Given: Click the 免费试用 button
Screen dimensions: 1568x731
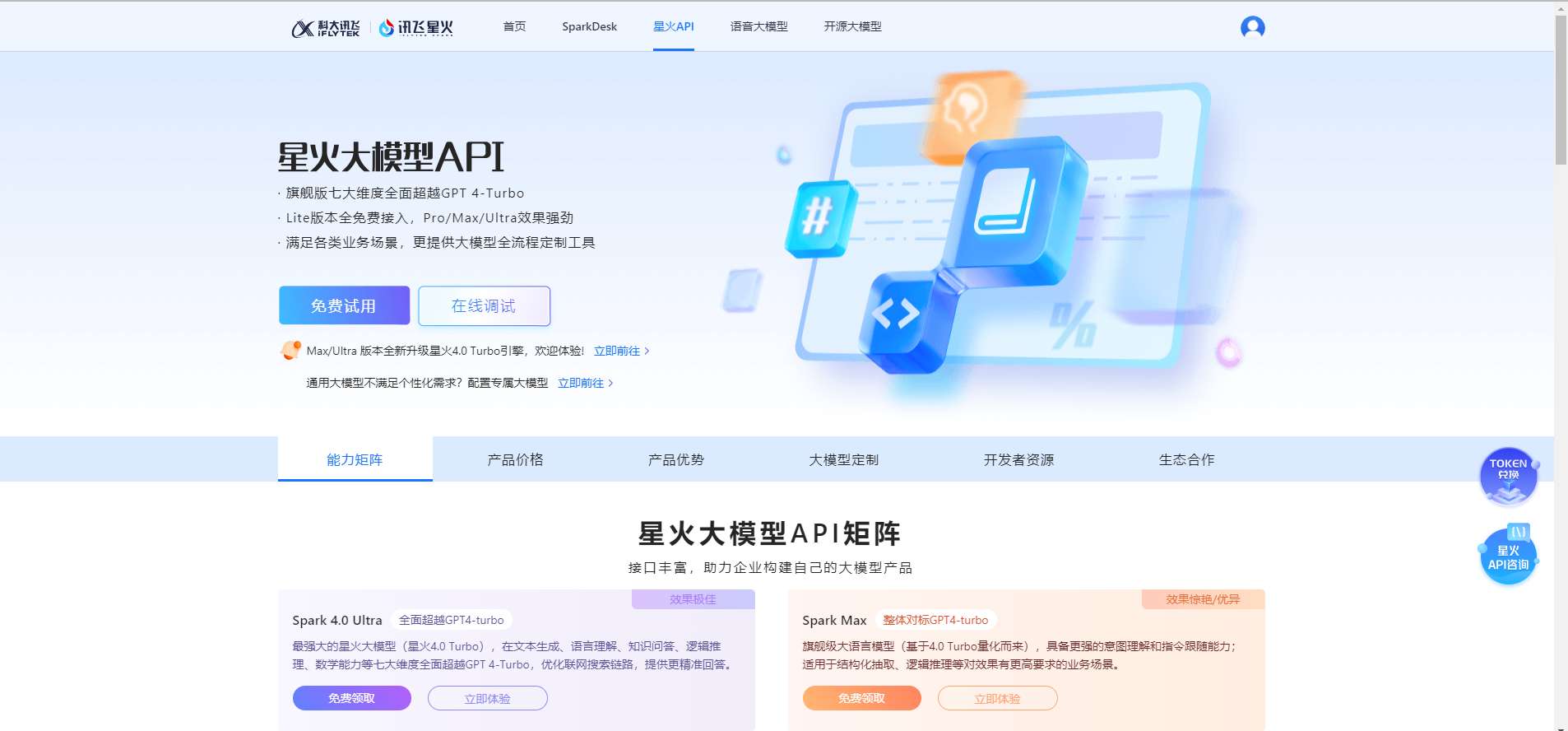Looking at the screenshot, I should (344, 305).
